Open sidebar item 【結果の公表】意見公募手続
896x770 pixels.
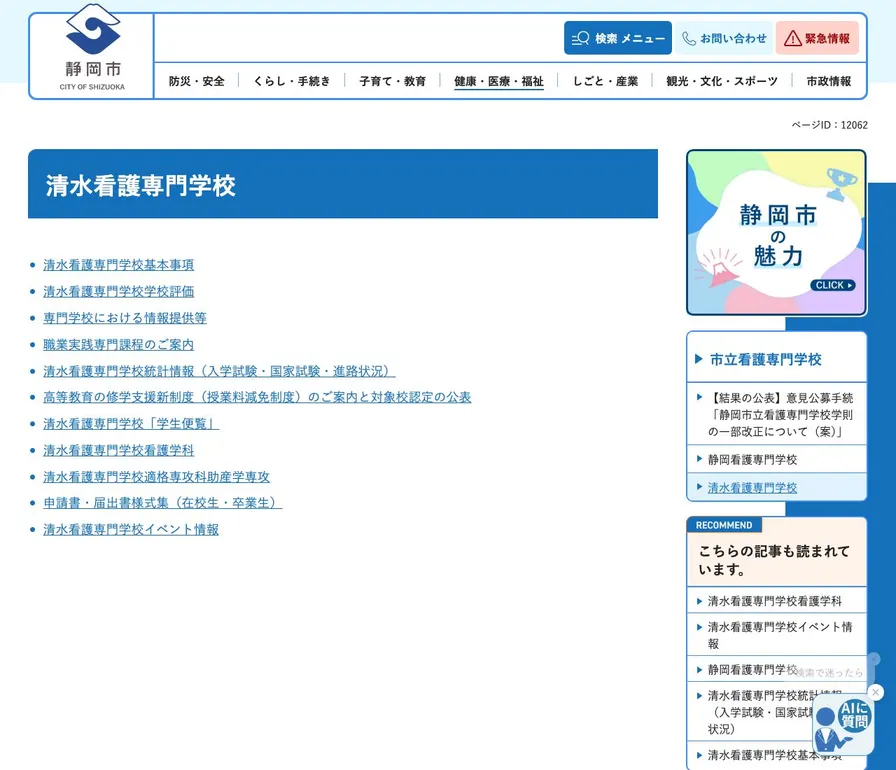pos(777,414)
